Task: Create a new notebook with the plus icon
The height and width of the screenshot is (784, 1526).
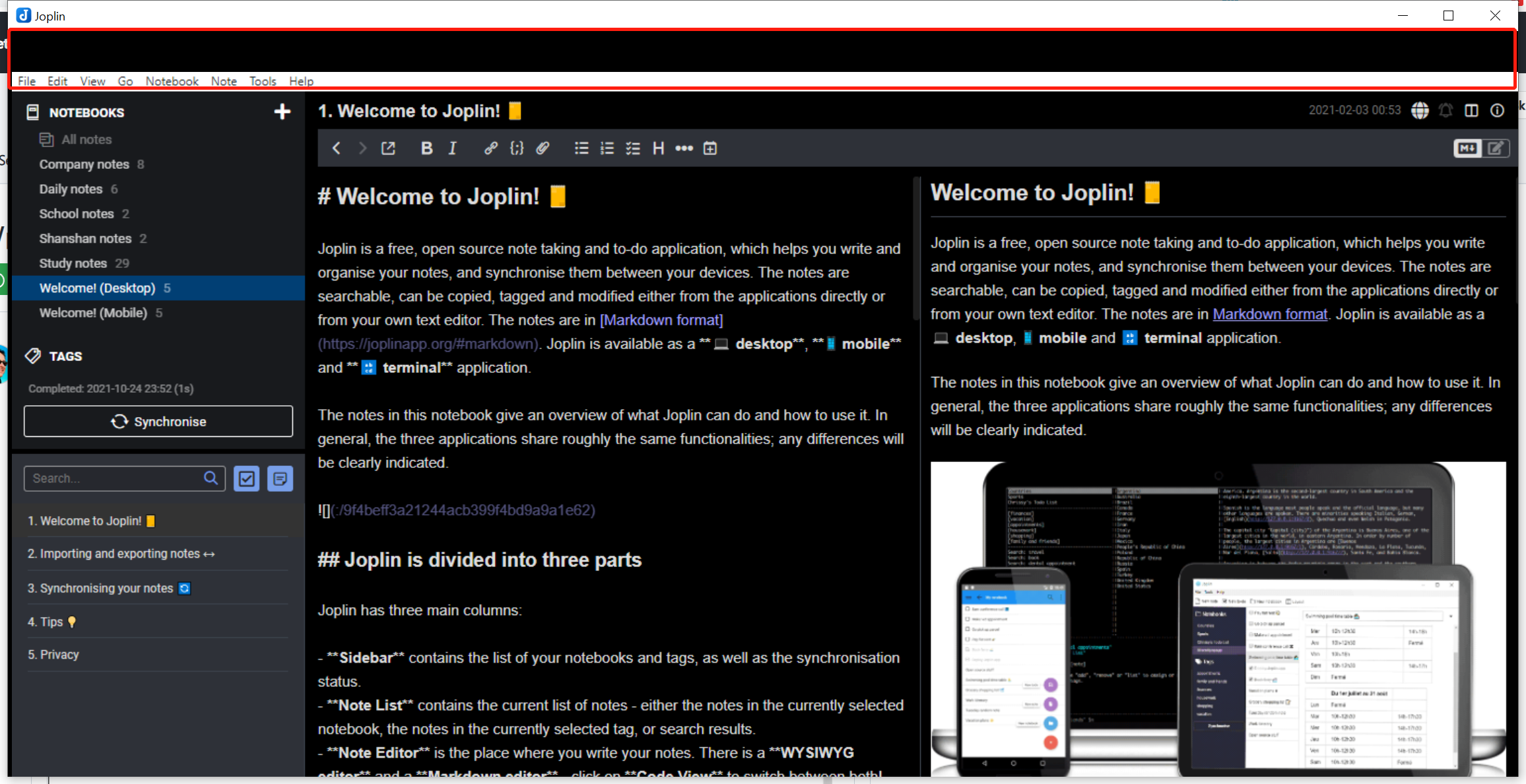Action: point(282,111)
